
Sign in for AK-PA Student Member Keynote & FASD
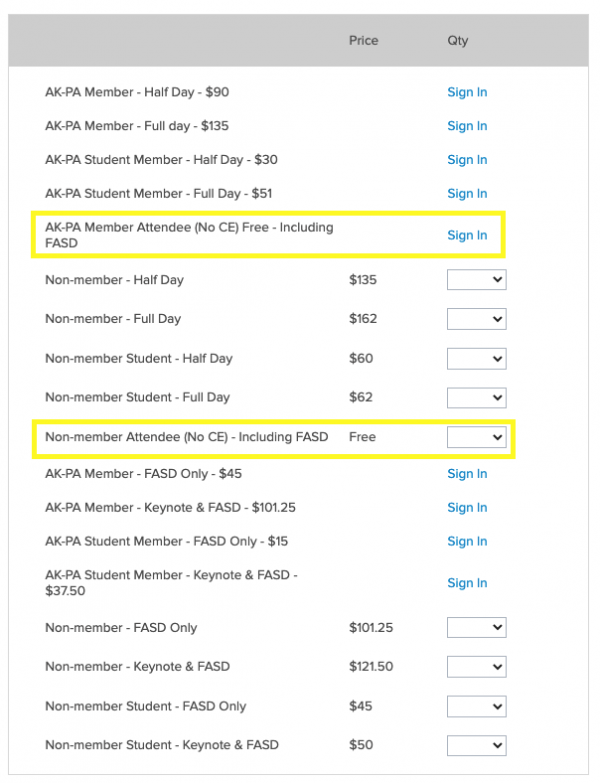467,583
